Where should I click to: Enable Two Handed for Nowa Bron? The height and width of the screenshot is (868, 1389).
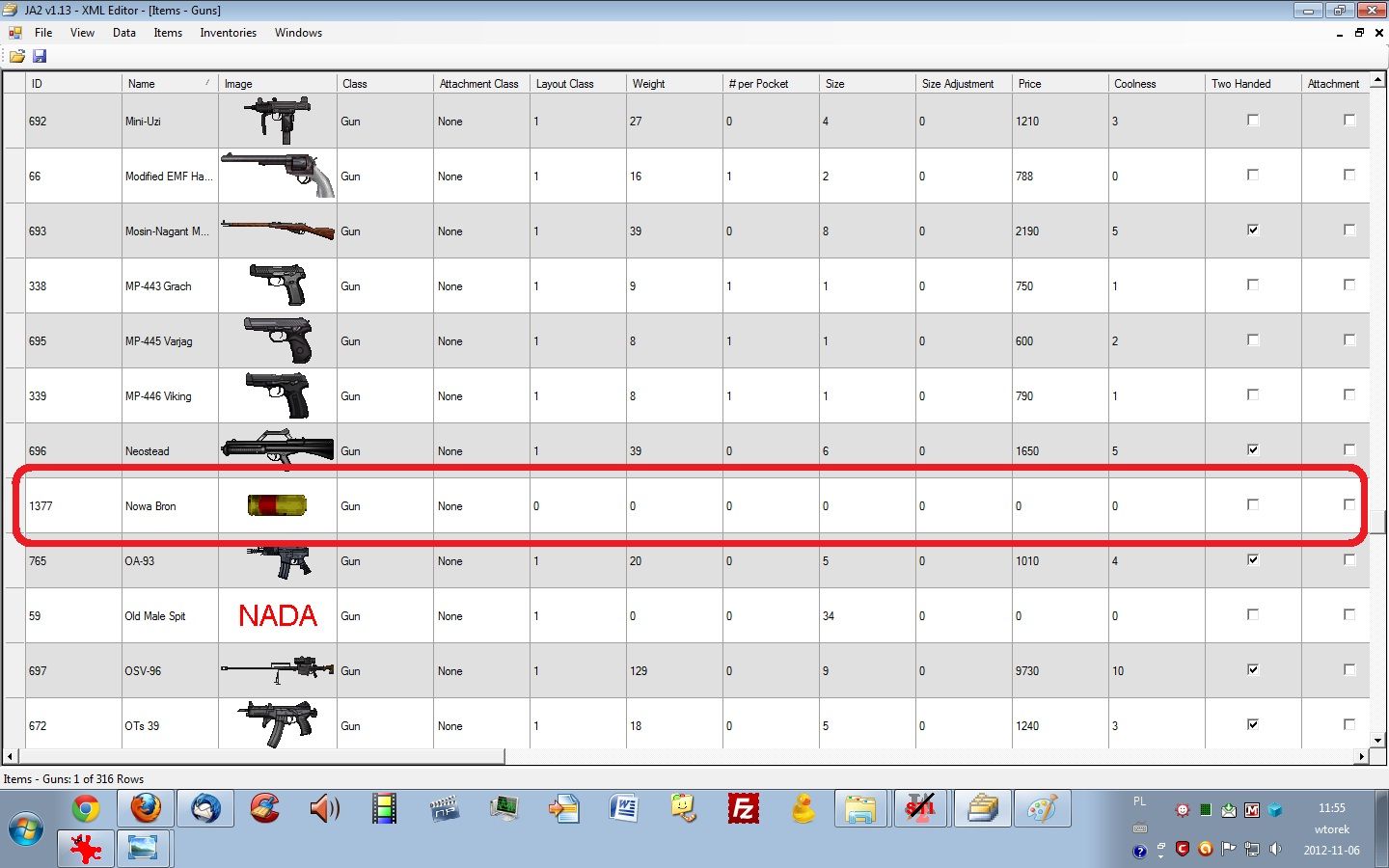tap(1252, 504)
